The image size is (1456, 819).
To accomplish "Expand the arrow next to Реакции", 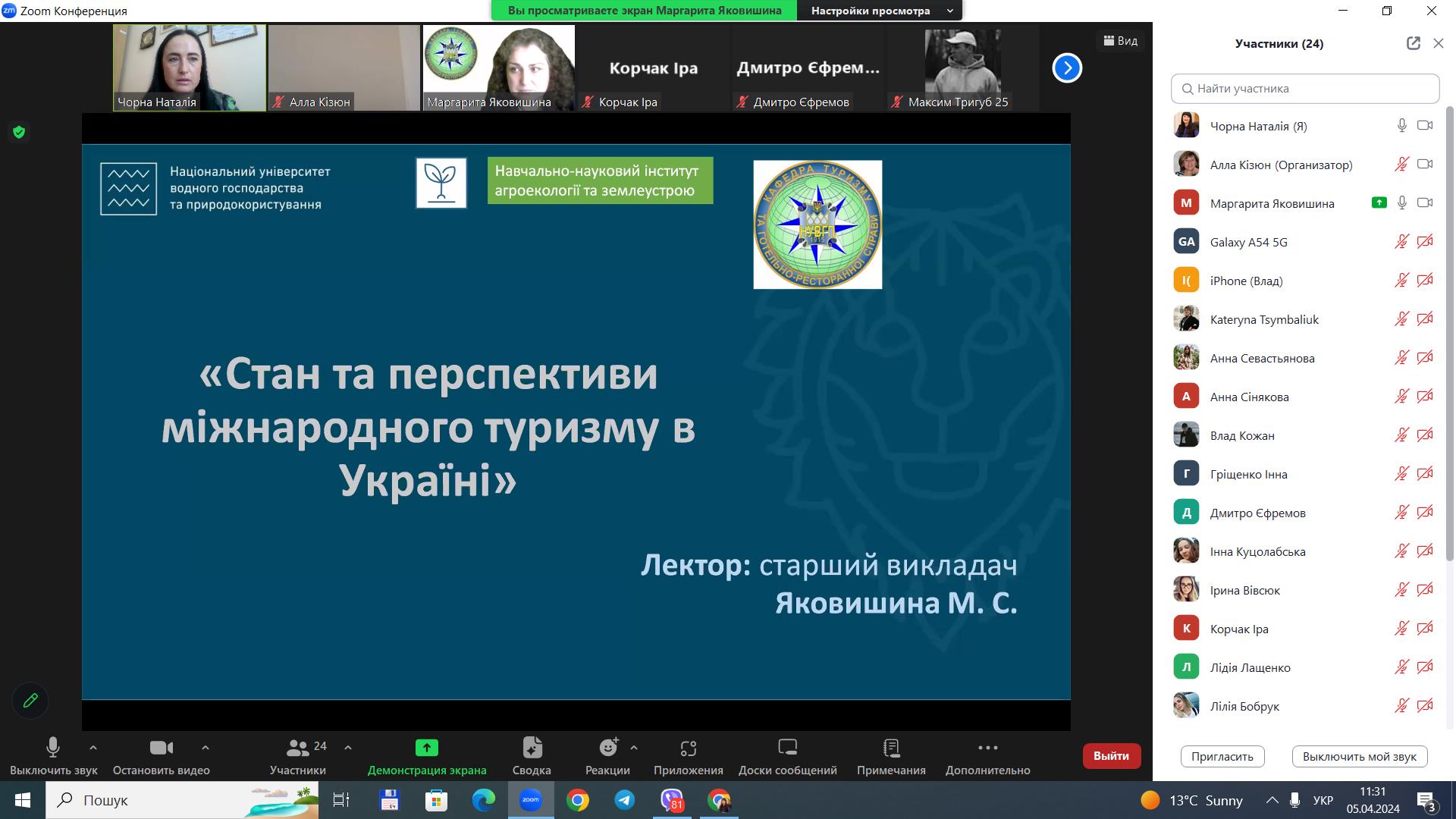I will point(634,748).
